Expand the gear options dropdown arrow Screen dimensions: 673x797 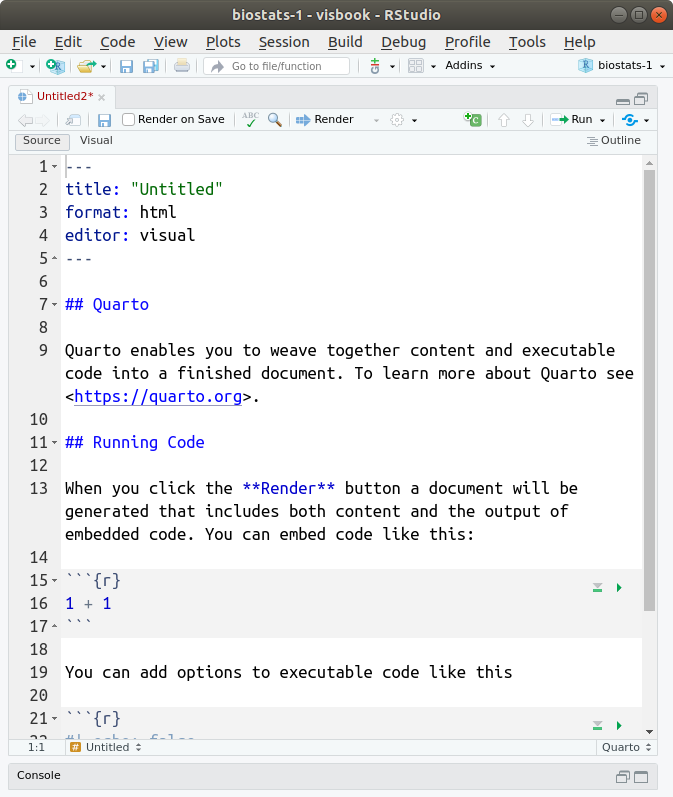[415, 120]
